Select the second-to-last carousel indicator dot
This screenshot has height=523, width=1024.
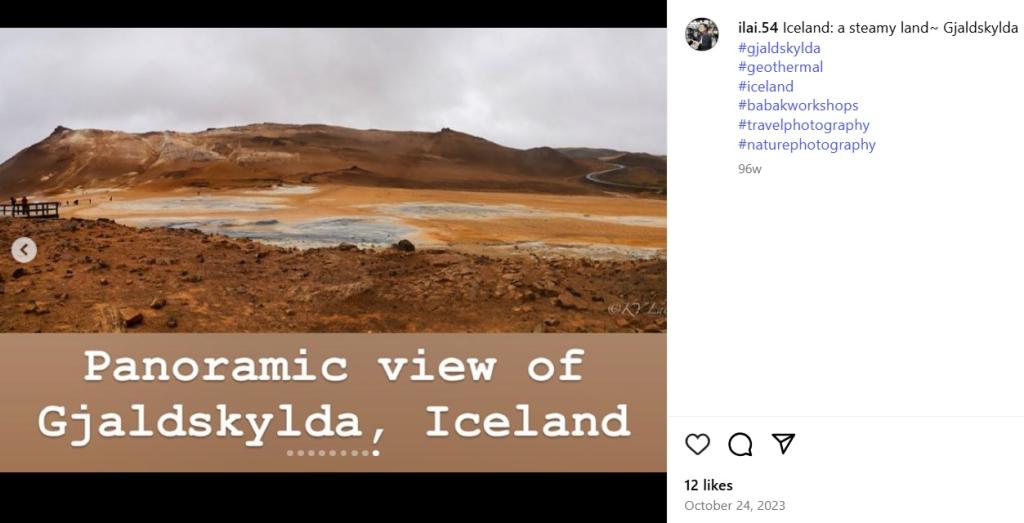[x=366, y=452]
